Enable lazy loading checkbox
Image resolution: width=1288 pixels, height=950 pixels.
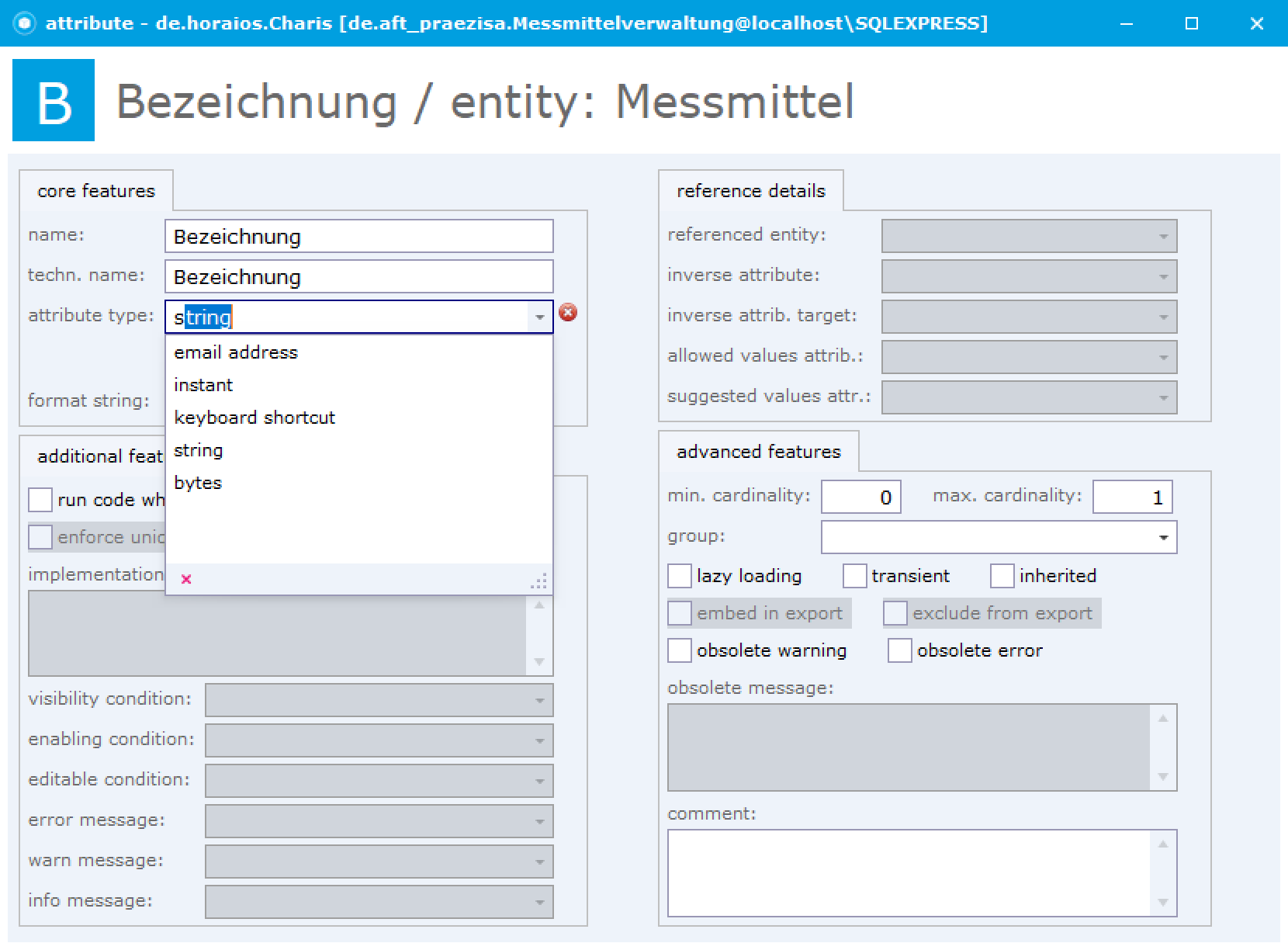[680, 576]
